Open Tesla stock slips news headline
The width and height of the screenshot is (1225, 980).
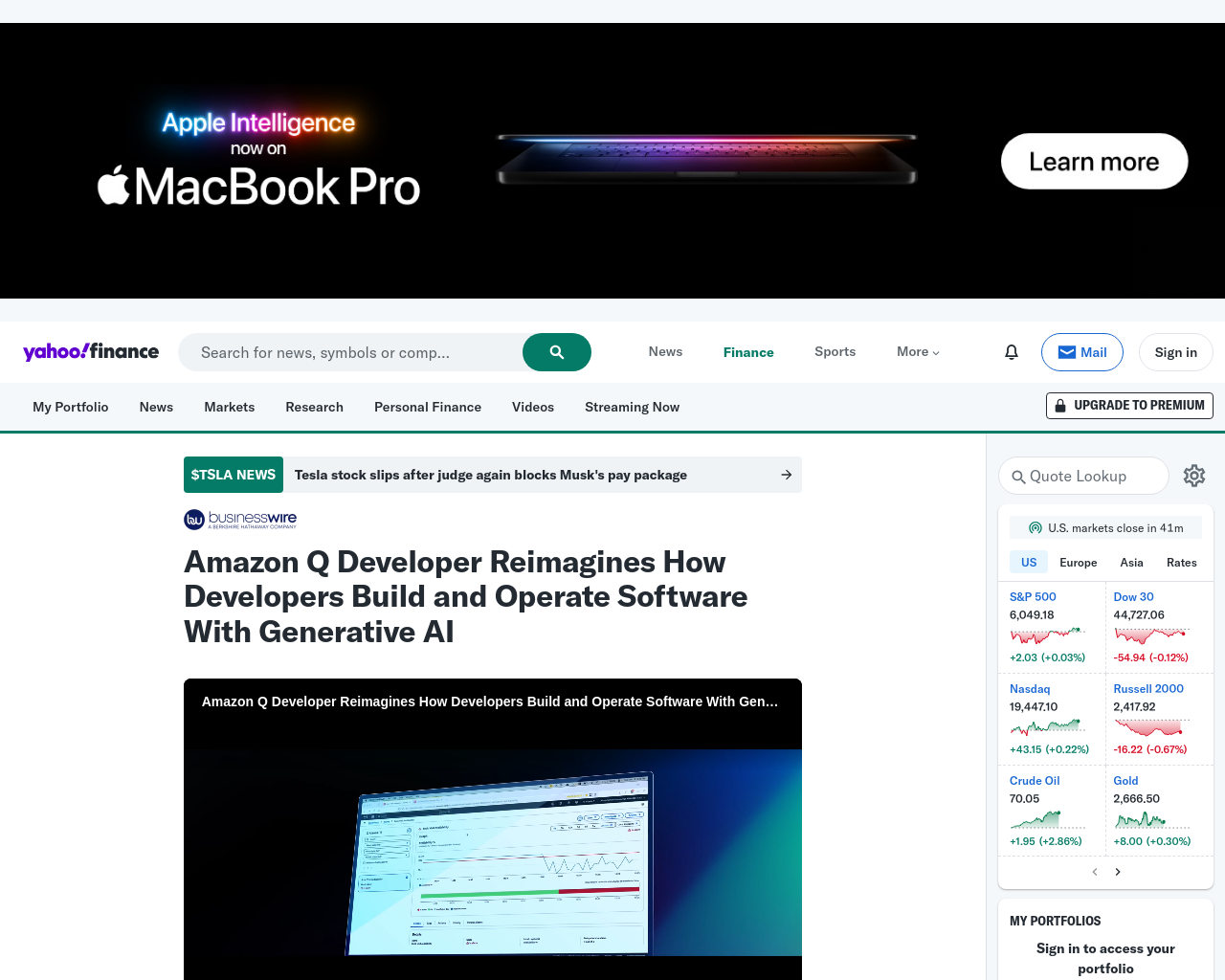coord(491,475)
